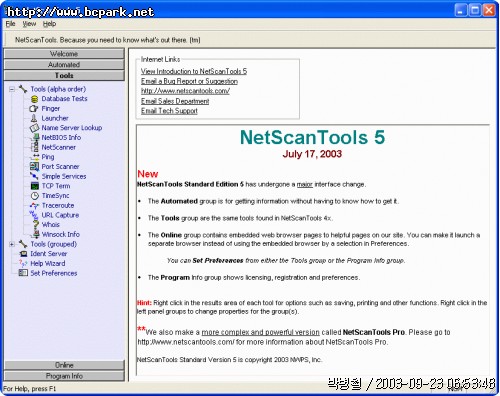This screenshot has height=396, width=500.
Task: Select NetScanner label in tree
Action: point(58,147)
